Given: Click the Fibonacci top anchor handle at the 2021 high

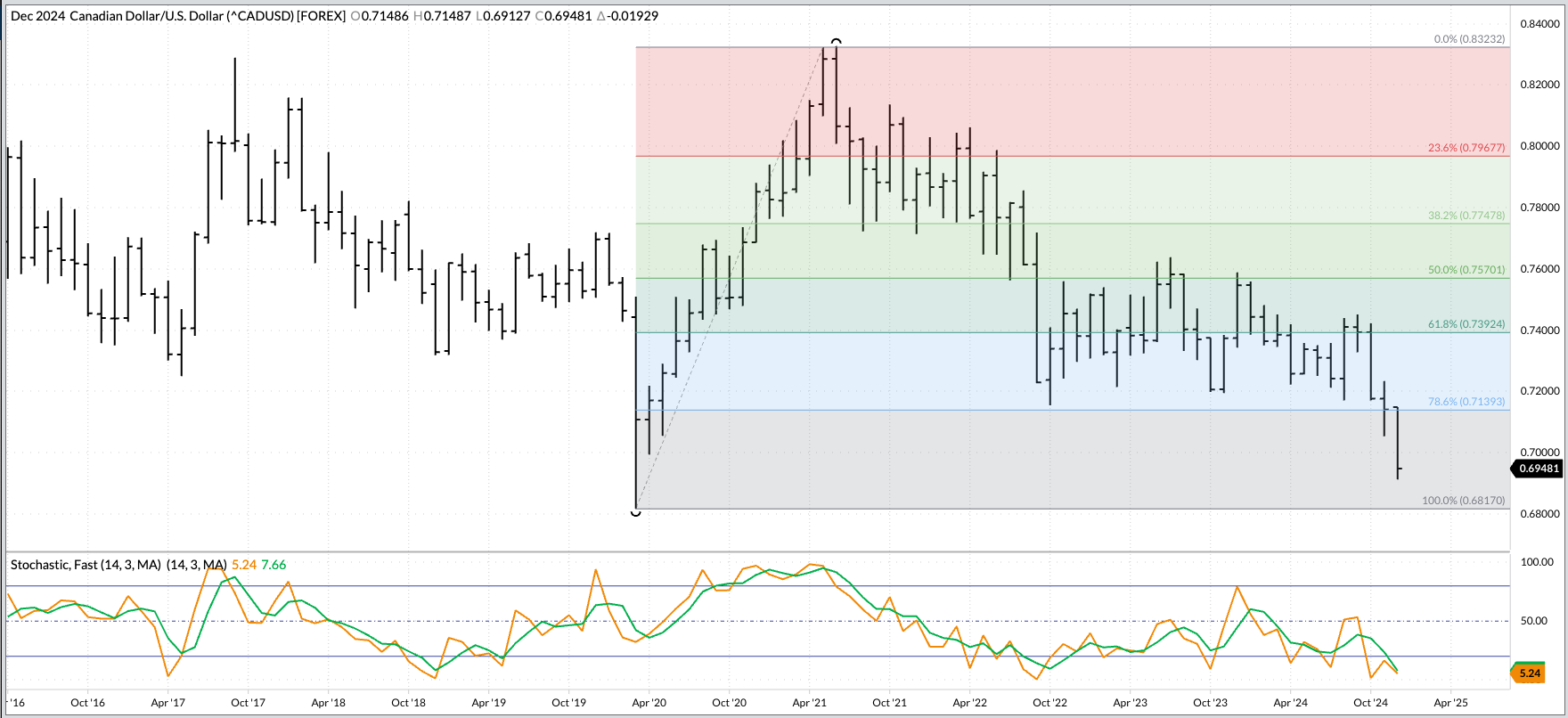Looking at the screenshot, I should [x=836, y=42].
